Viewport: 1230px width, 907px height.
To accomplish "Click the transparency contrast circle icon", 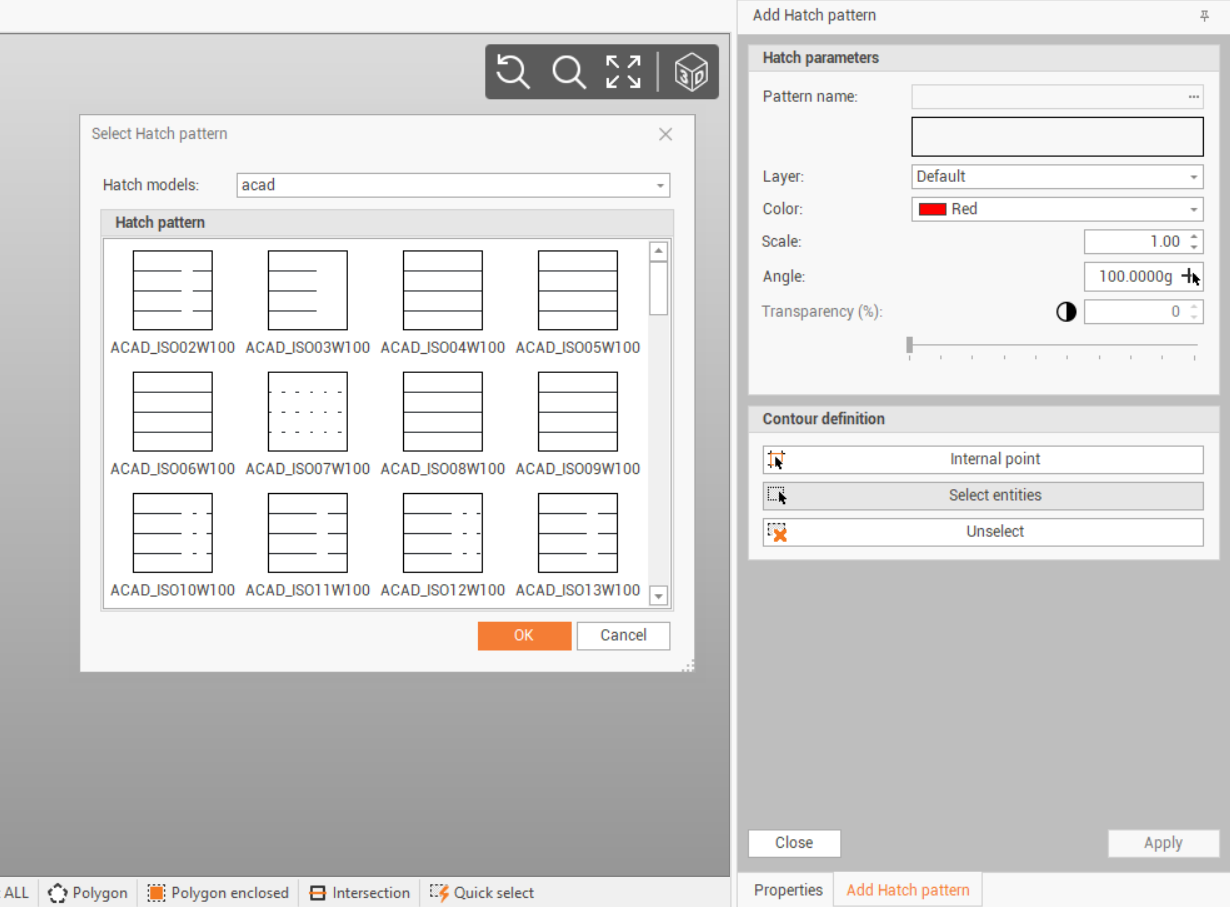I will pyautogui.click(x=1066, y=312).
